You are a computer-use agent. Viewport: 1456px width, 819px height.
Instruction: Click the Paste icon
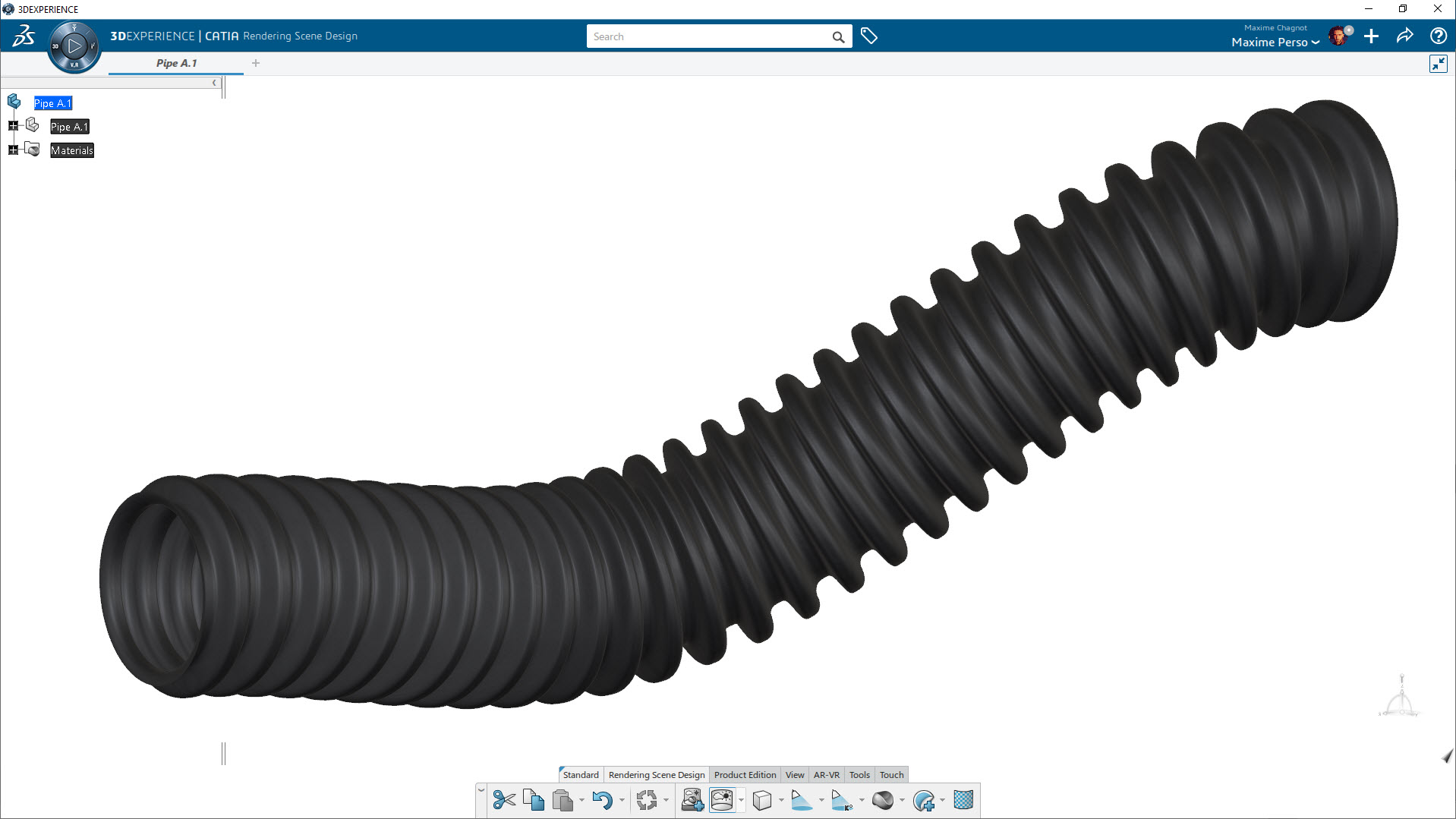point(563,800)
